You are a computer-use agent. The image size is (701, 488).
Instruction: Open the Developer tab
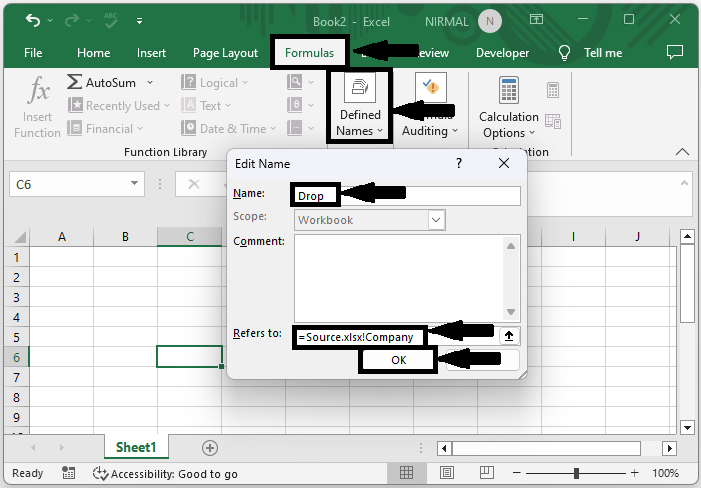point(502,53)
